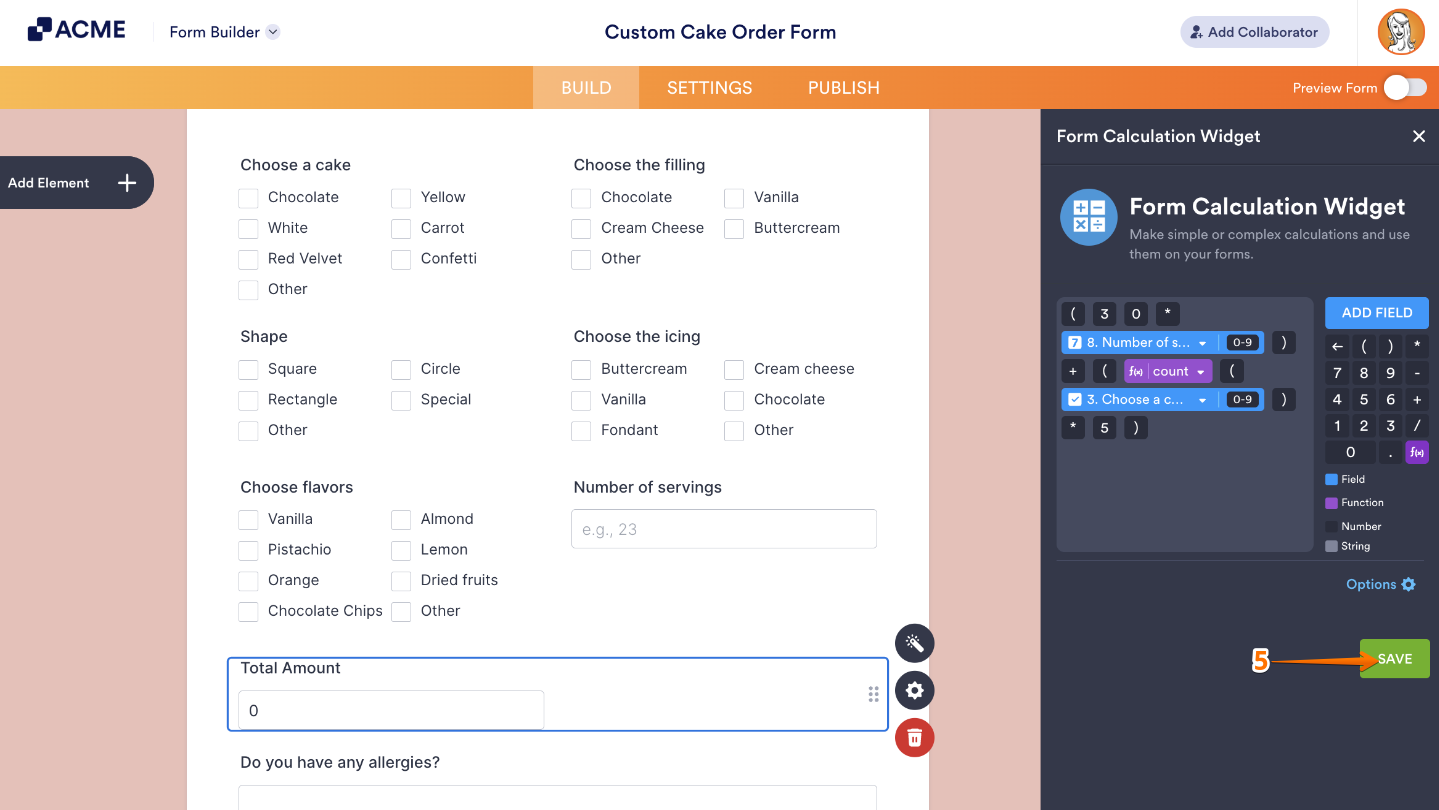Delete Total Amount field with red trash icon
1439x810 pixels.
(913, 737)
